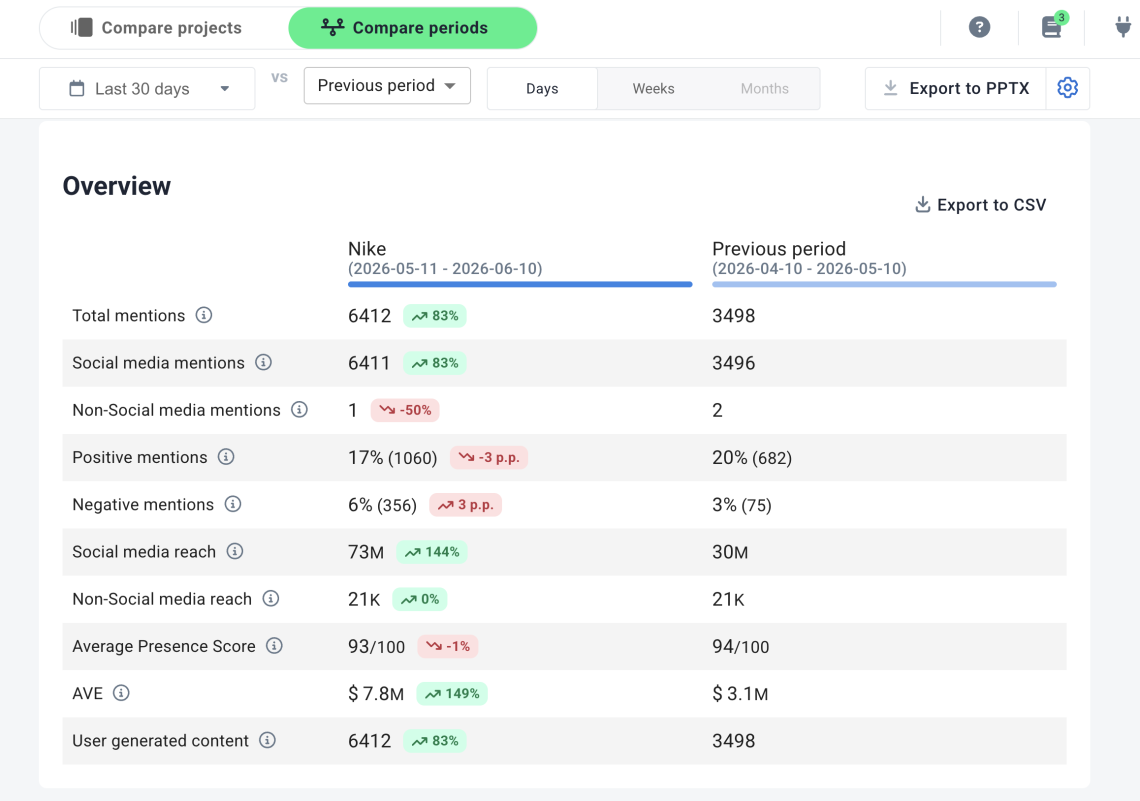This screenshot has width=1140, height=801.
Task: Open the Previous period dropdown
Action: coord(387,86)
